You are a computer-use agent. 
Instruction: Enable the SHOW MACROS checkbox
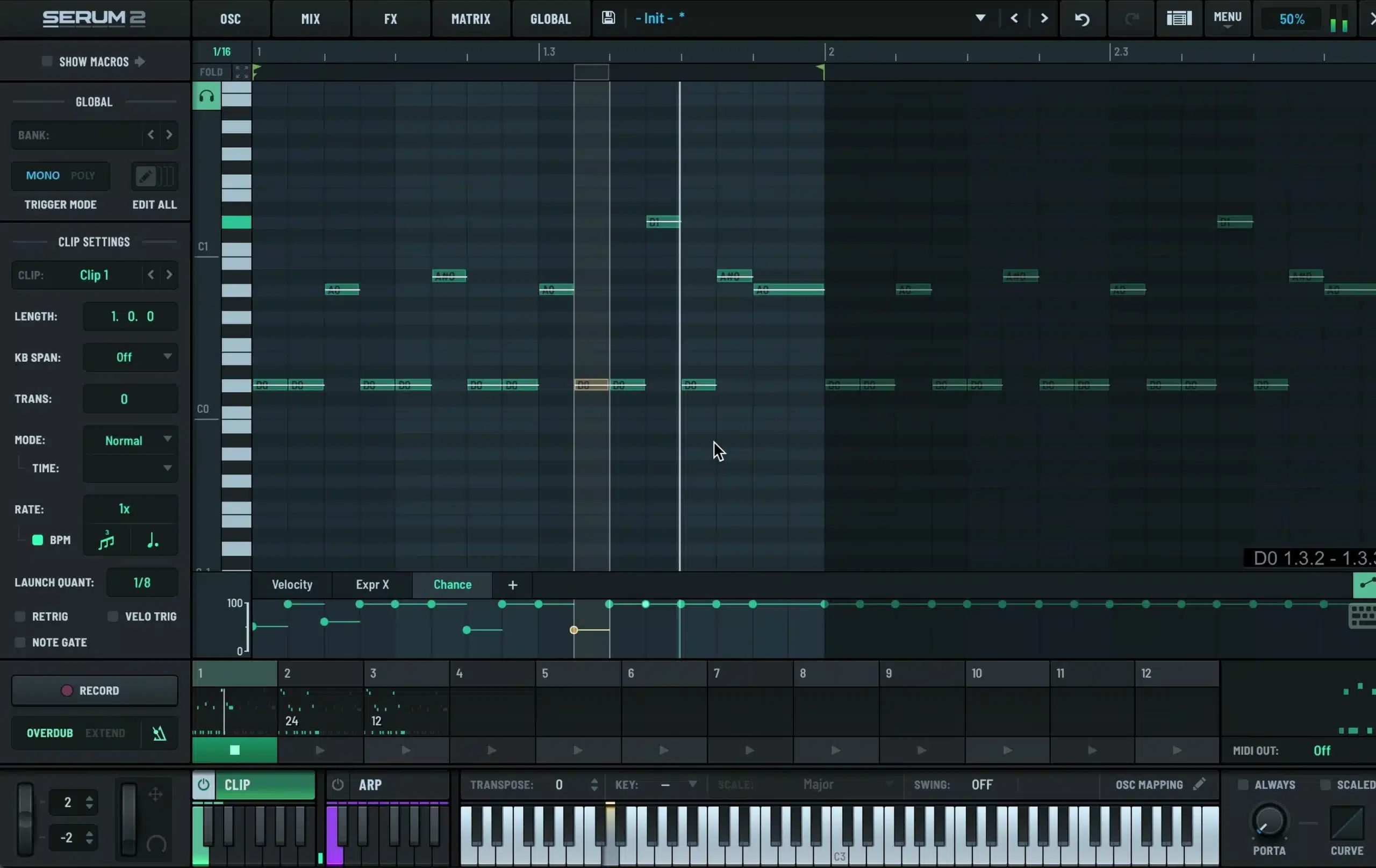47,61
